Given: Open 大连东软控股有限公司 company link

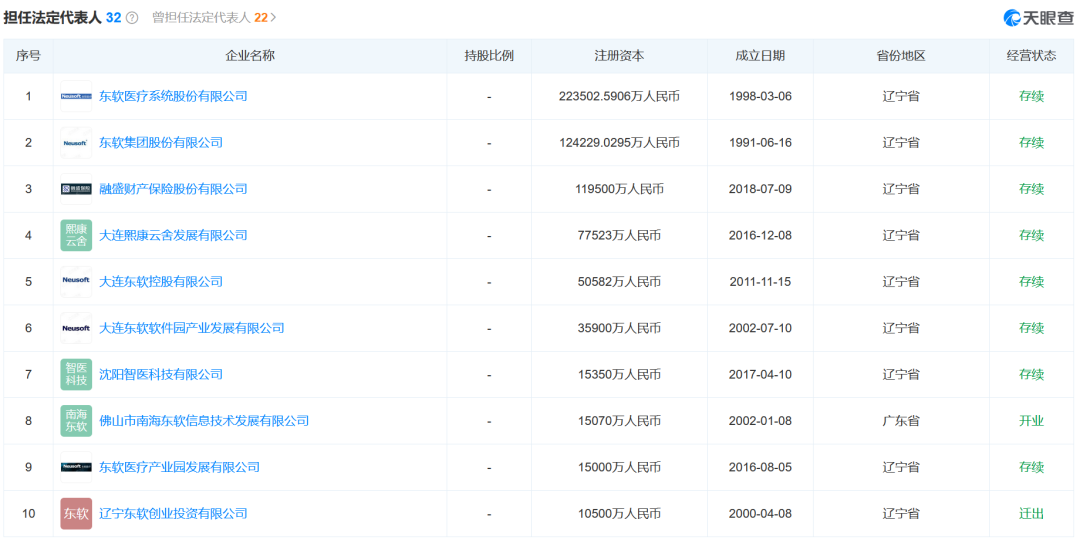Looking at the screenshot, I should 160,281.
